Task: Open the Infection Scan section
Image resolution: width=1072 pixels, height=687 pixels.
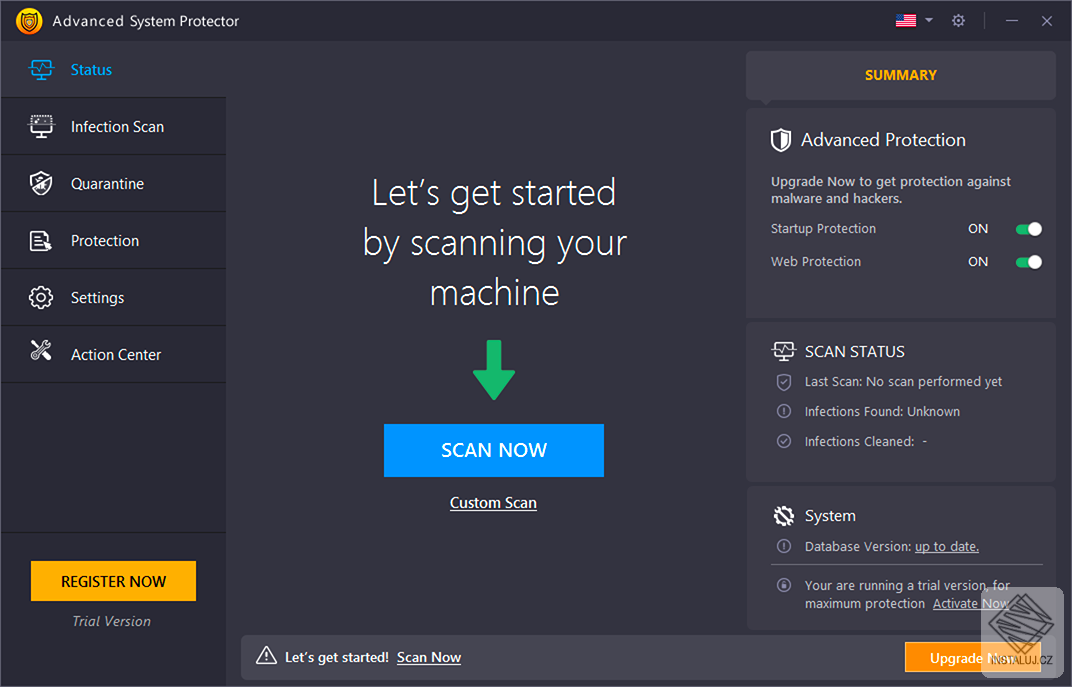Action: click(x=113, y=126)
